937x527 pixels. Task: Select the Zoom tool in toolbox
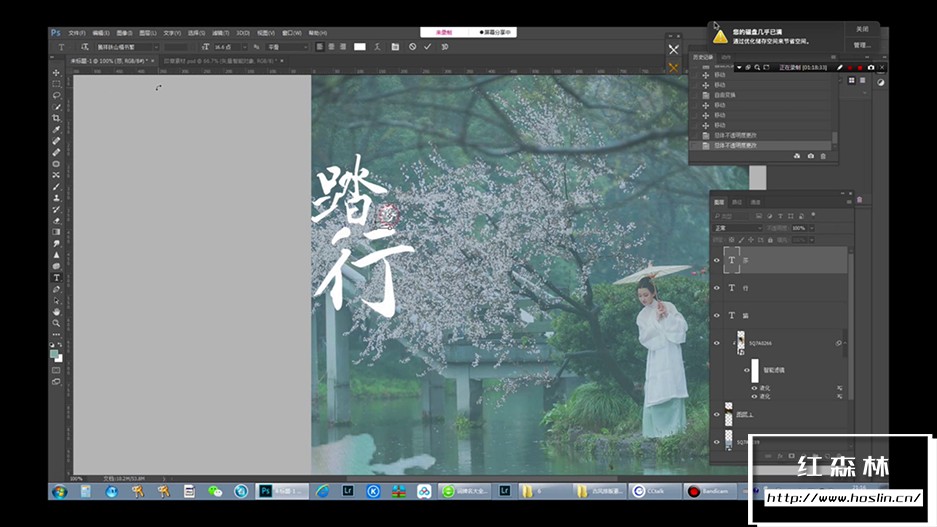[57, 323]
